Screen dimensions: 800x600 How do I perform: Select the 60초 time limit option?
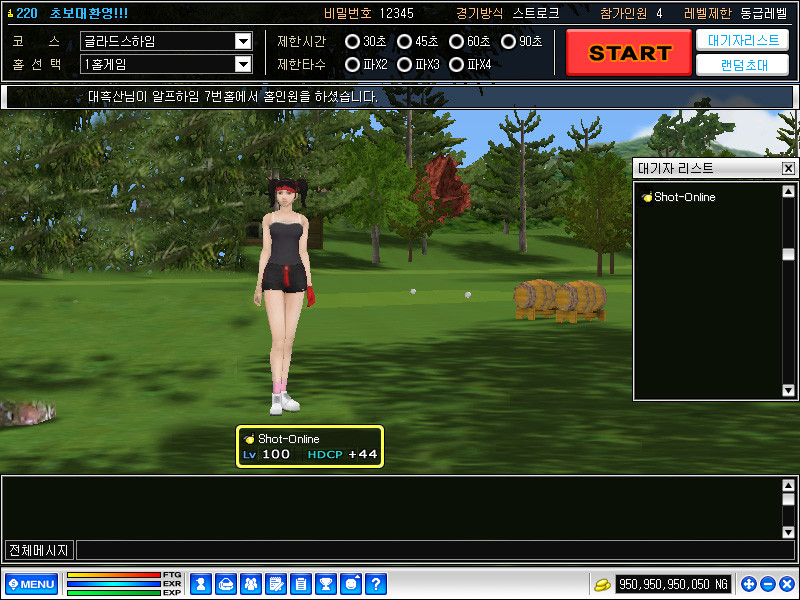[456, 41]
